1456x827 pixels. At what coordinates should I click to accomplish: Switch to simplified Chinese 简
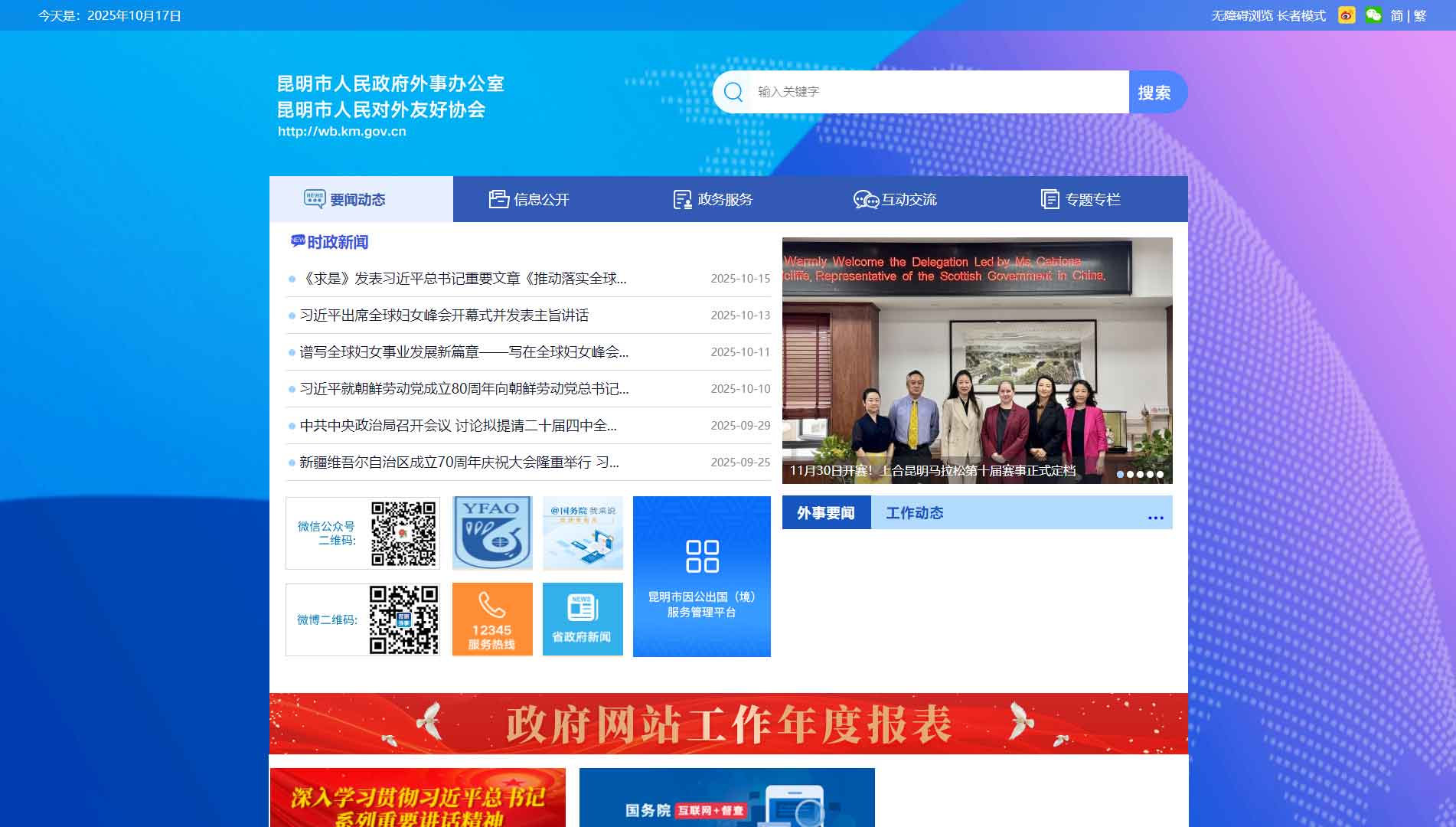tap(1397, 15)
